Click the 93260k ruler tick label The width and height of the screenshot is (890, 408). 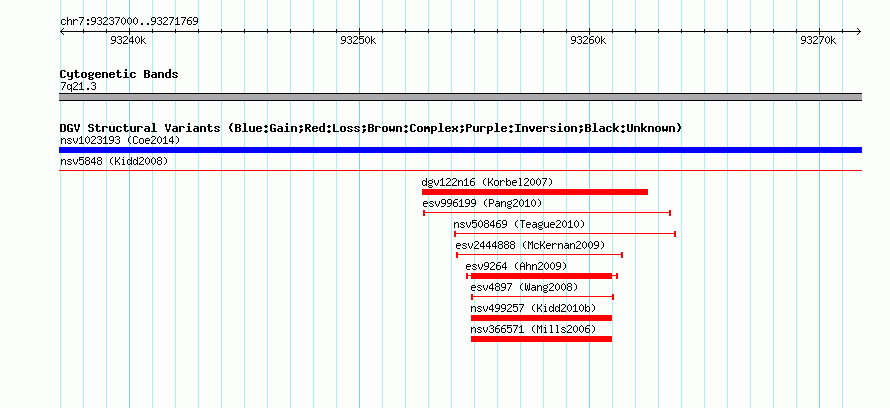tap(588, 40)
